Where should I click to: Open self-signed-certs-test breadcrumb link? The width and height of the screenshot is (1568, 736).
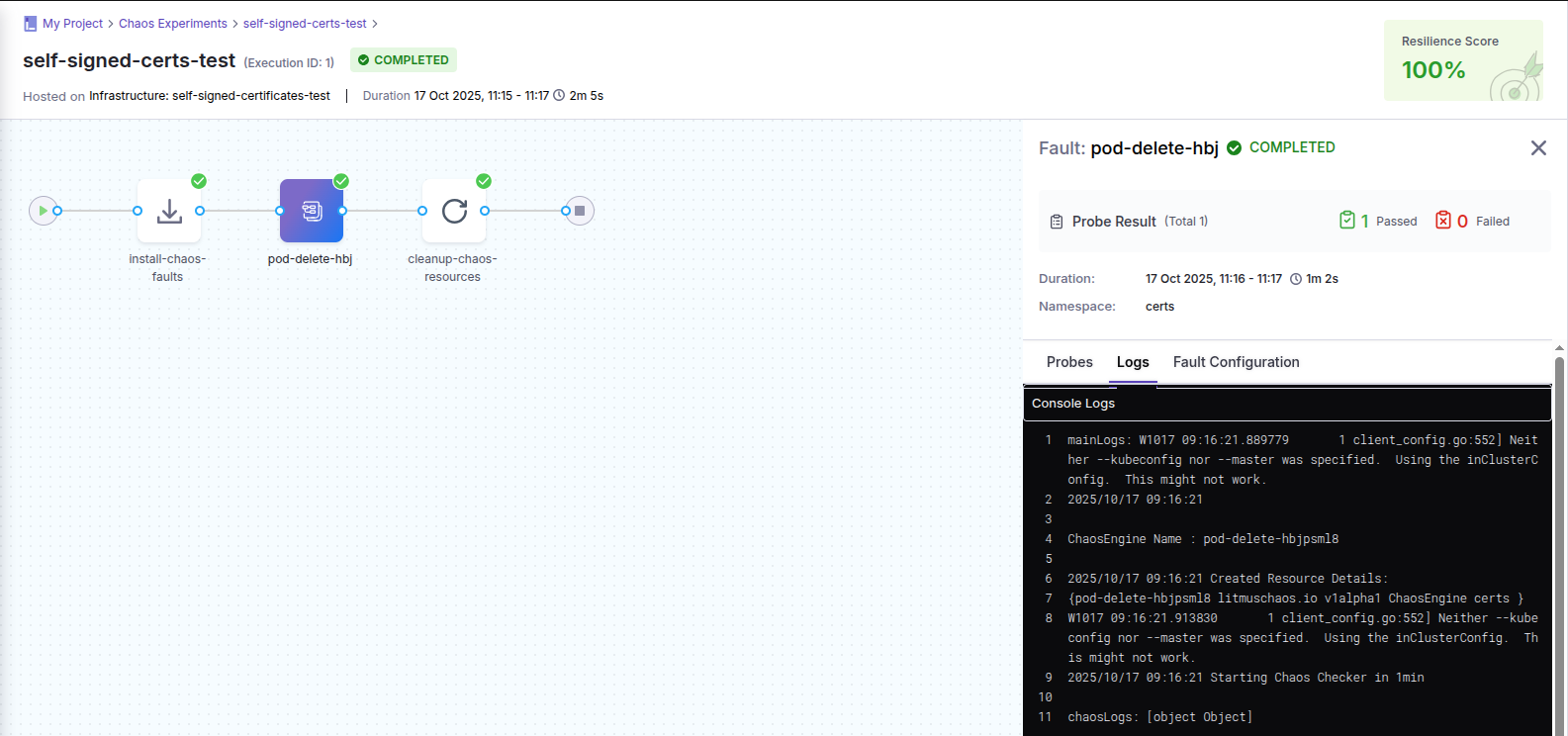(x=305, y=24)
